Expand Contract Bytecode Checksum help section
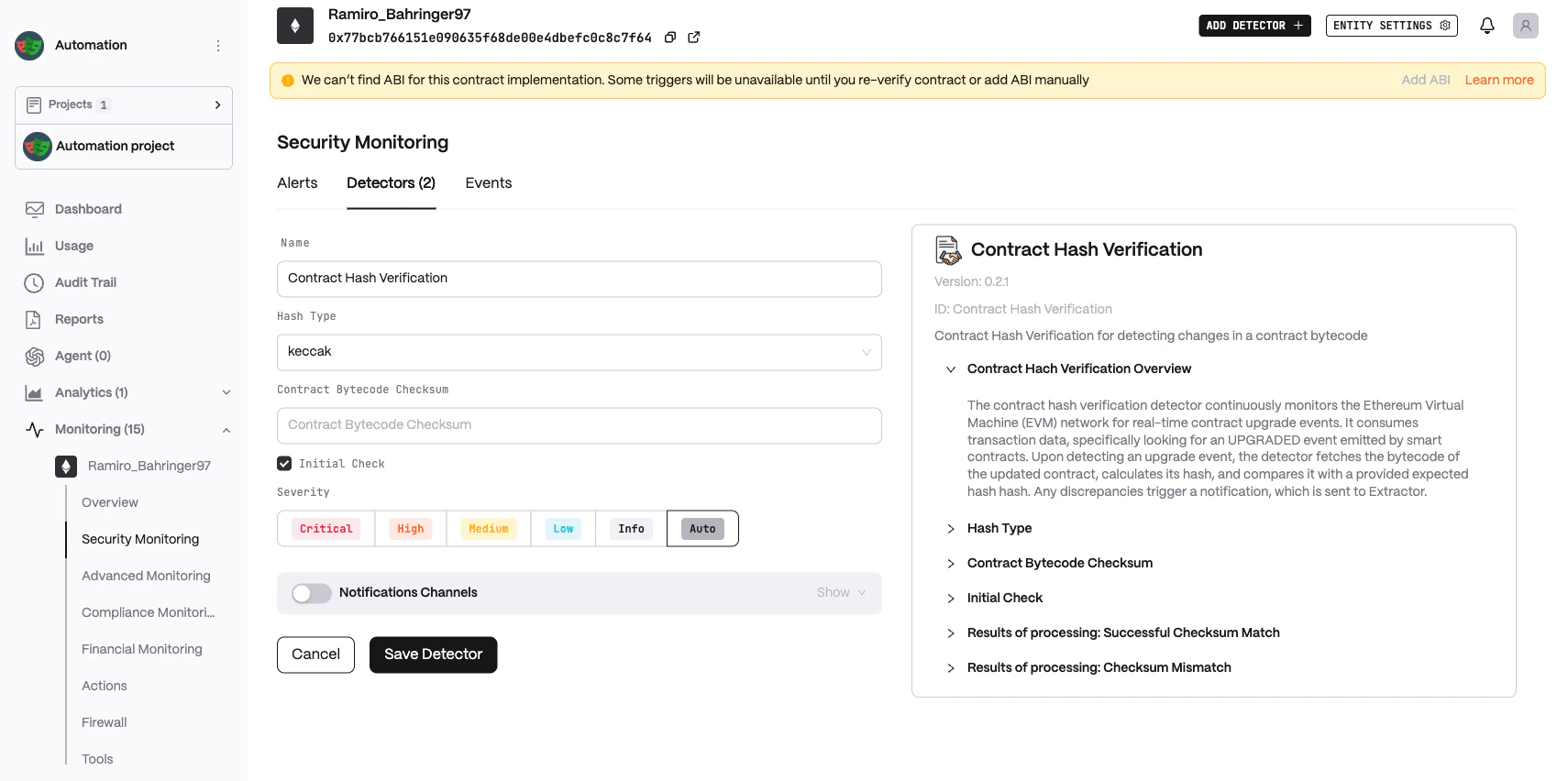The width and height of the screenshot is (1568, 781). click(951, 564)
